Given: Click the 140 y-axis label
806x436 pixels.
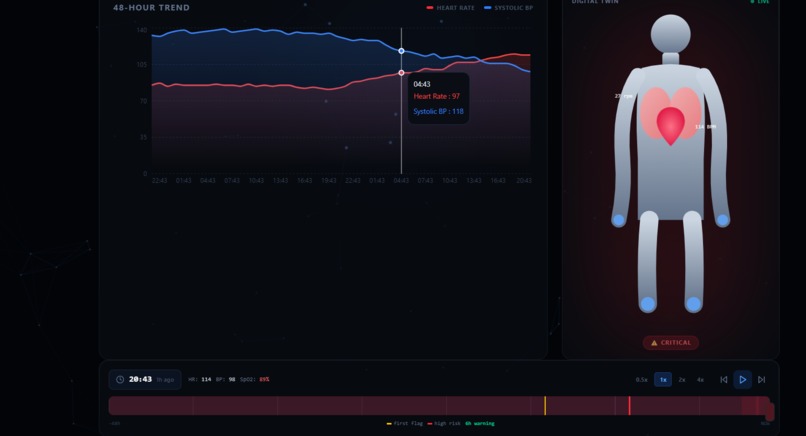Looking at the screenshot, I should (x=142, y=30).
